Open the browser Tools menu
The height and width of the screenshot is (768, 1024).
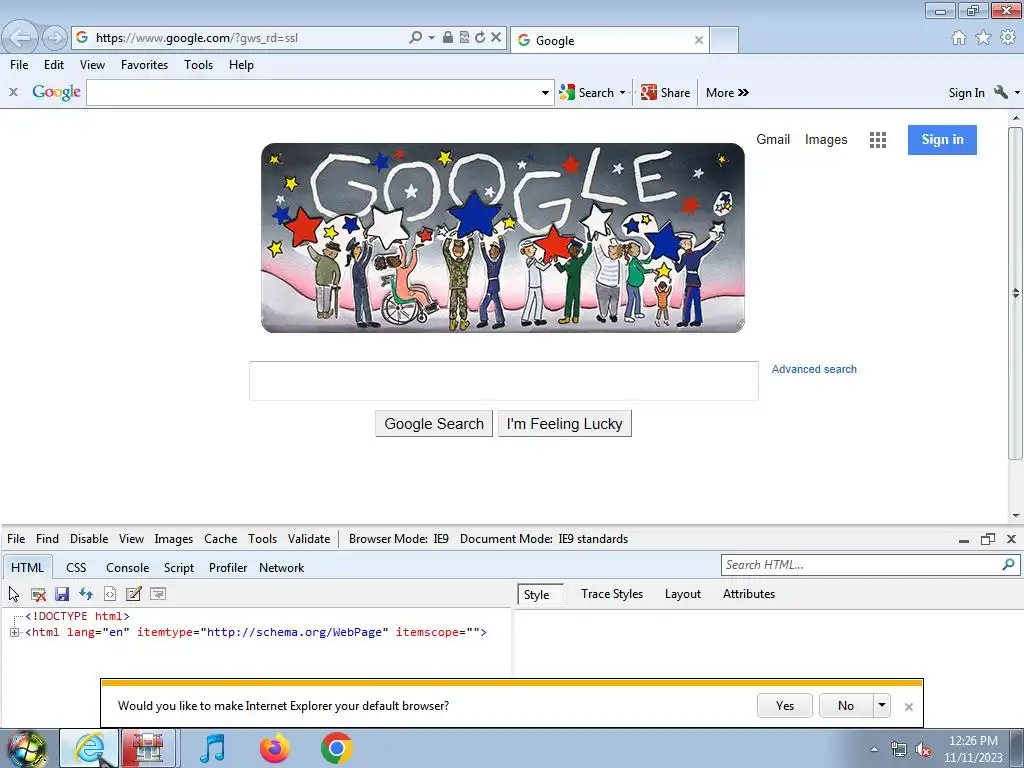tap(199, 65)
